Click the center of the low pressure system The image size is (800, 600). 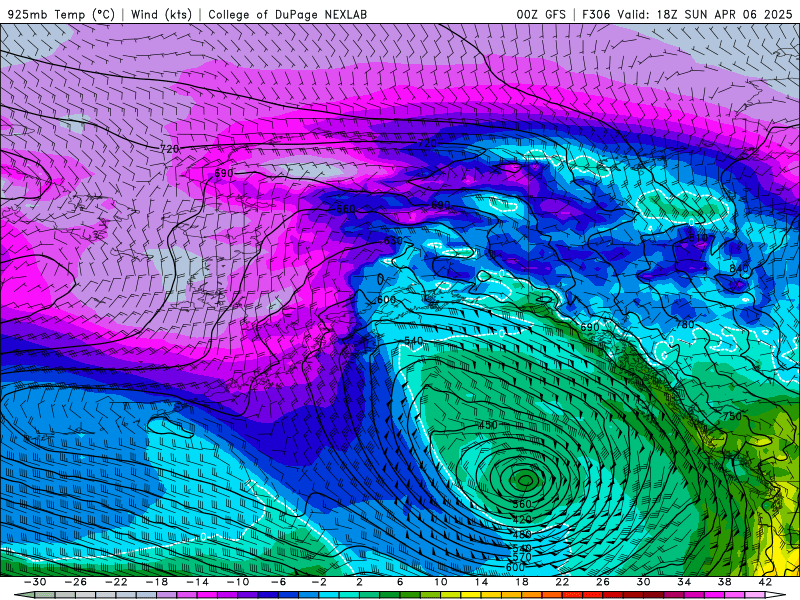526,480
